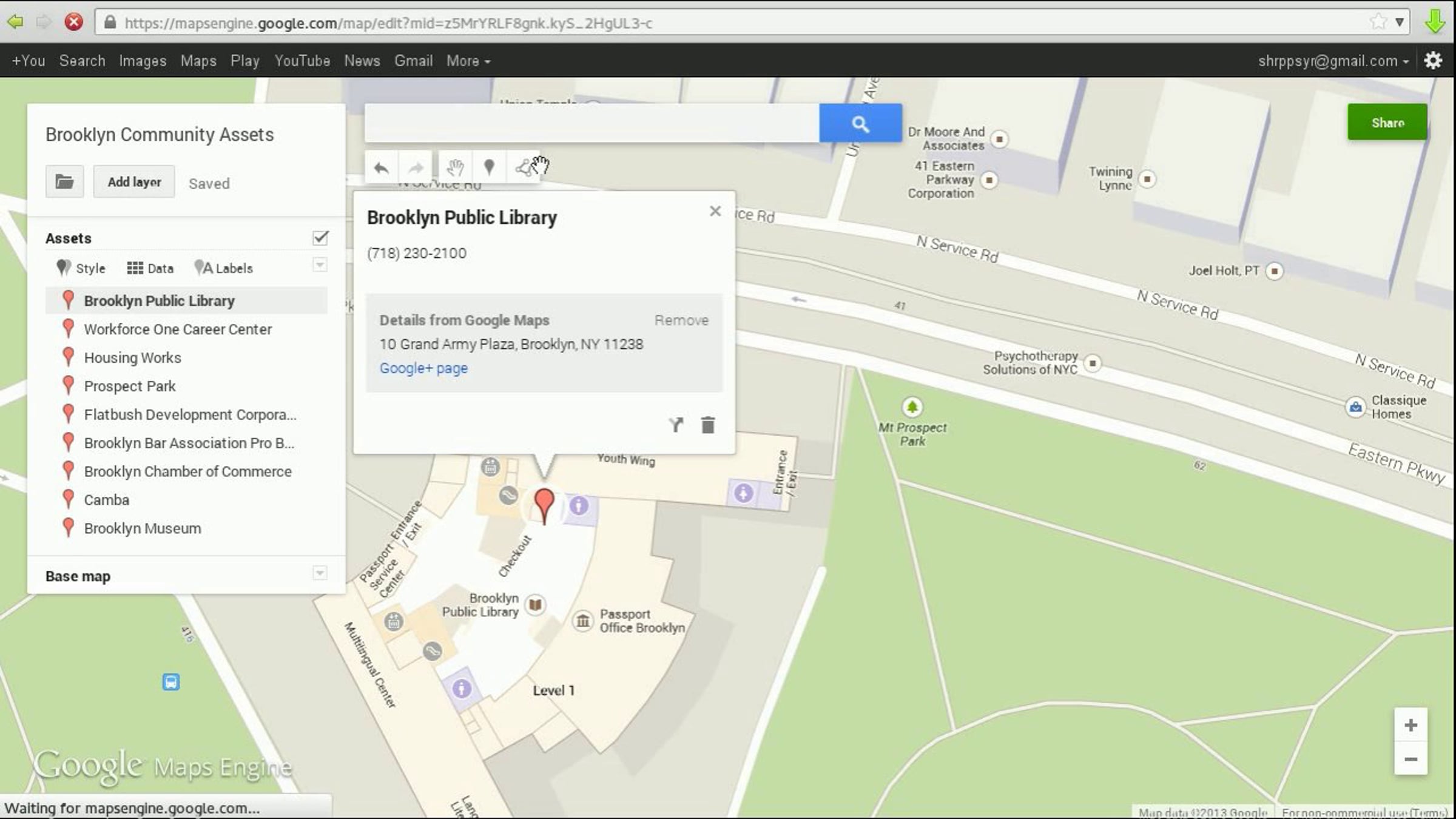Screen dimensions: 1456x819
Task: Open the Style tab in Assets layer
Action: tap(81, 268)
